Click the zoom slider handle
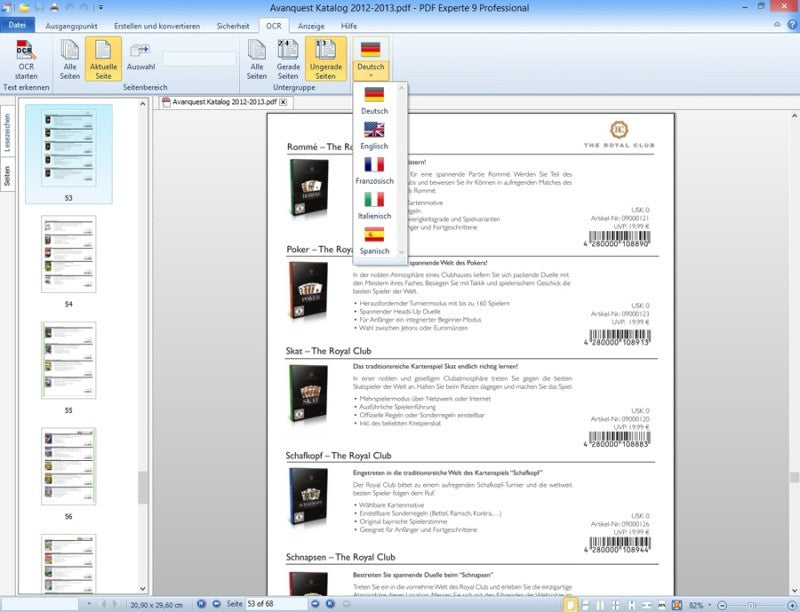Viewport: 800px width, 612px height. pos(751,605)
